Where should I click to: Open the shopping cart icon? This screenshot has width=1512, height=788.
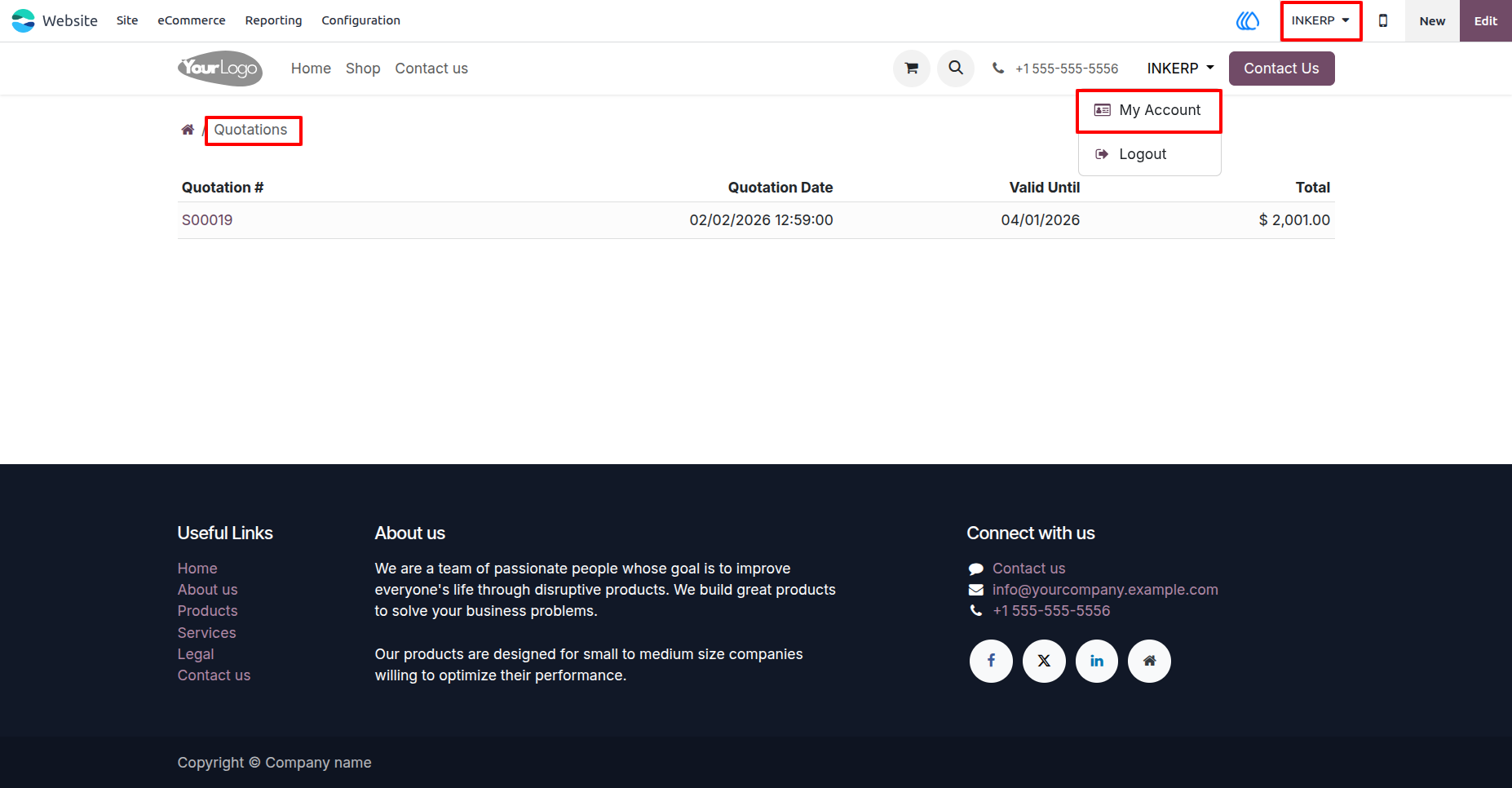[x=912, y=69]
